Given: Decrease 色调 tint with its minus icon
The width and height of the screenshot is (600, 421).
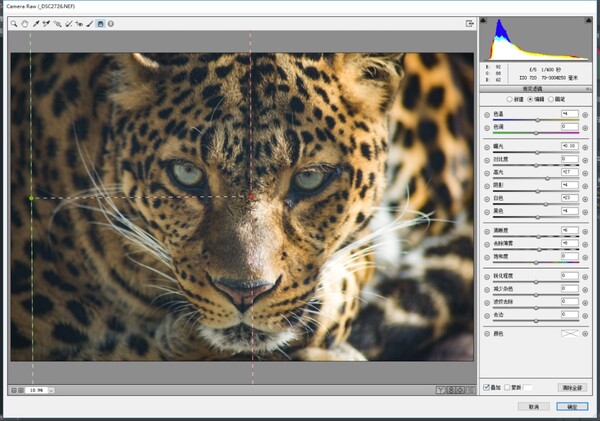Looking at the screenshot, I should [487, 128].
